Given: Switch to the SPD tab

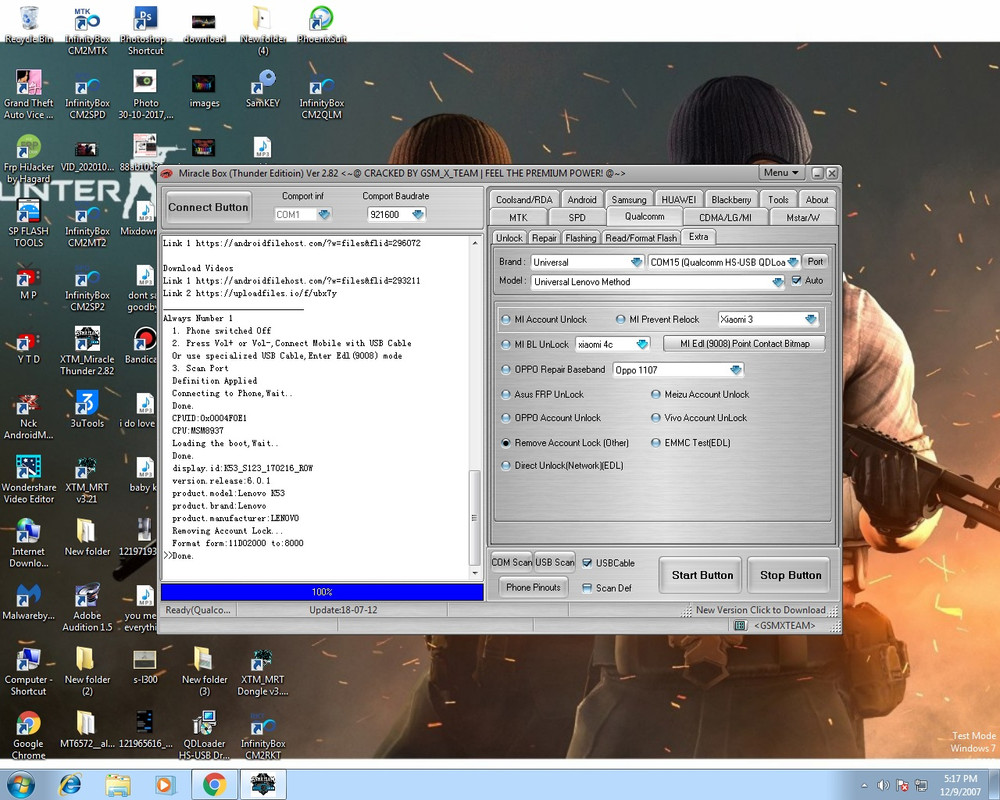Looking at the screenshot, I should click(x=577, y=218).
